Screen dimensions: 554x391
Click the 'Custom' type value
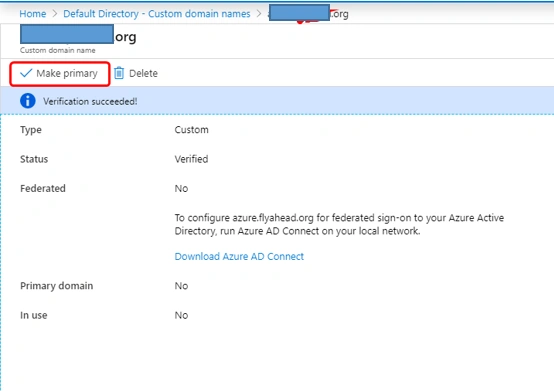click(191, 130)
